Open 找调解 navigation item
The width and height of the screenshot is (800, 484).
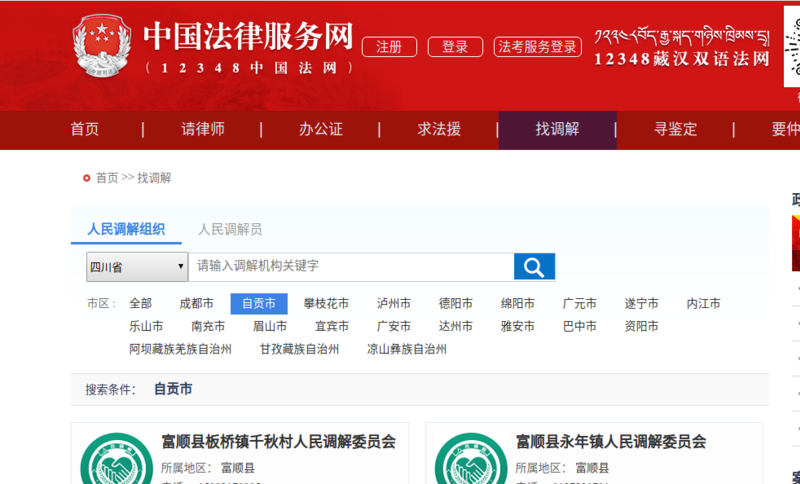coord(558,130)
